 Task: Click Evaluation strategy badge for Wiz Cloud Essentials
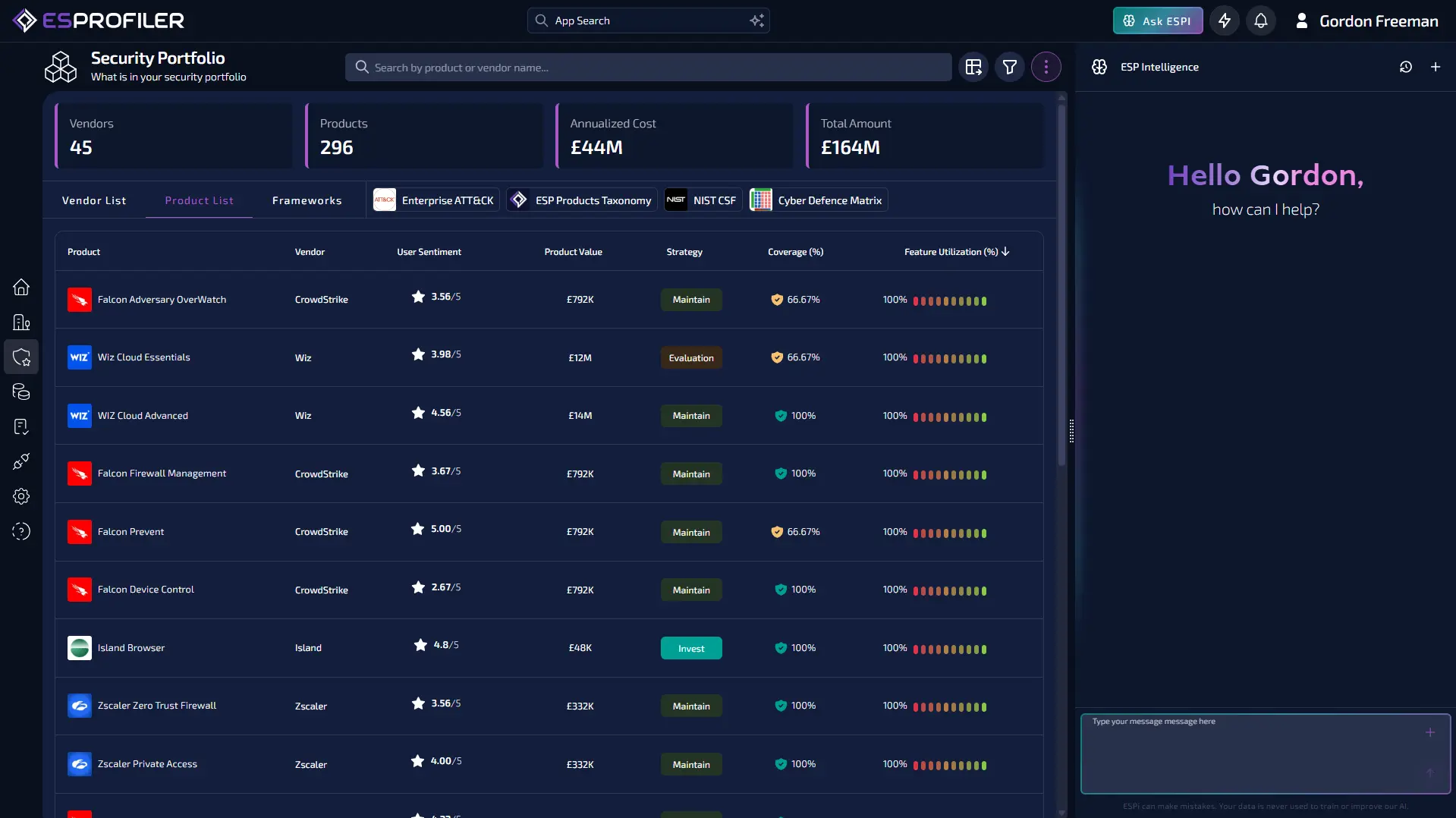coord(691,358)
